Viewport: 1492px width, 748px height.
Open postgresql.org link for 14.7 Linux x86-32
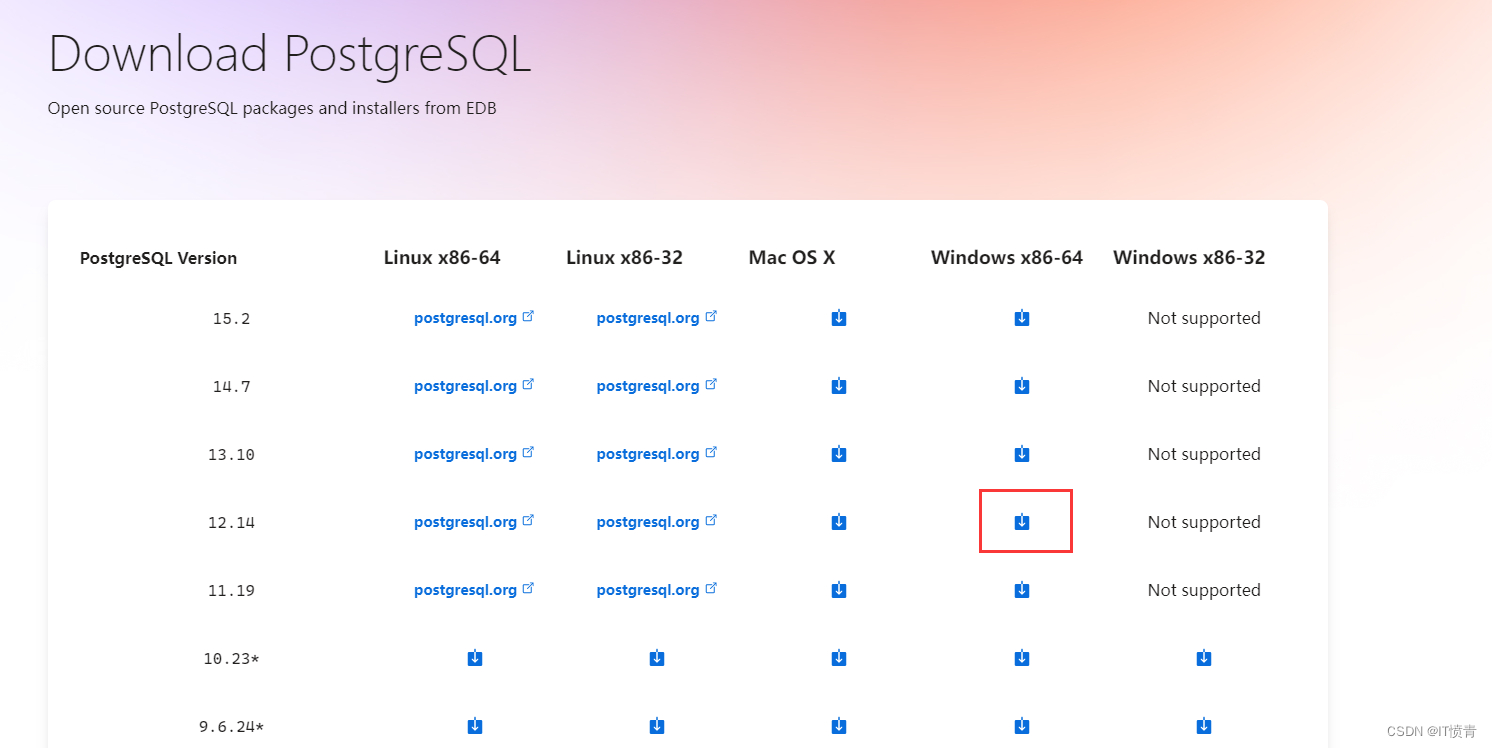tap(657, 386)
